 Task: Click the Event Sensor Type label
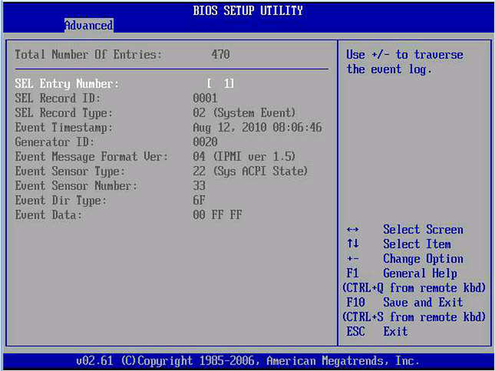pos(70,171)
